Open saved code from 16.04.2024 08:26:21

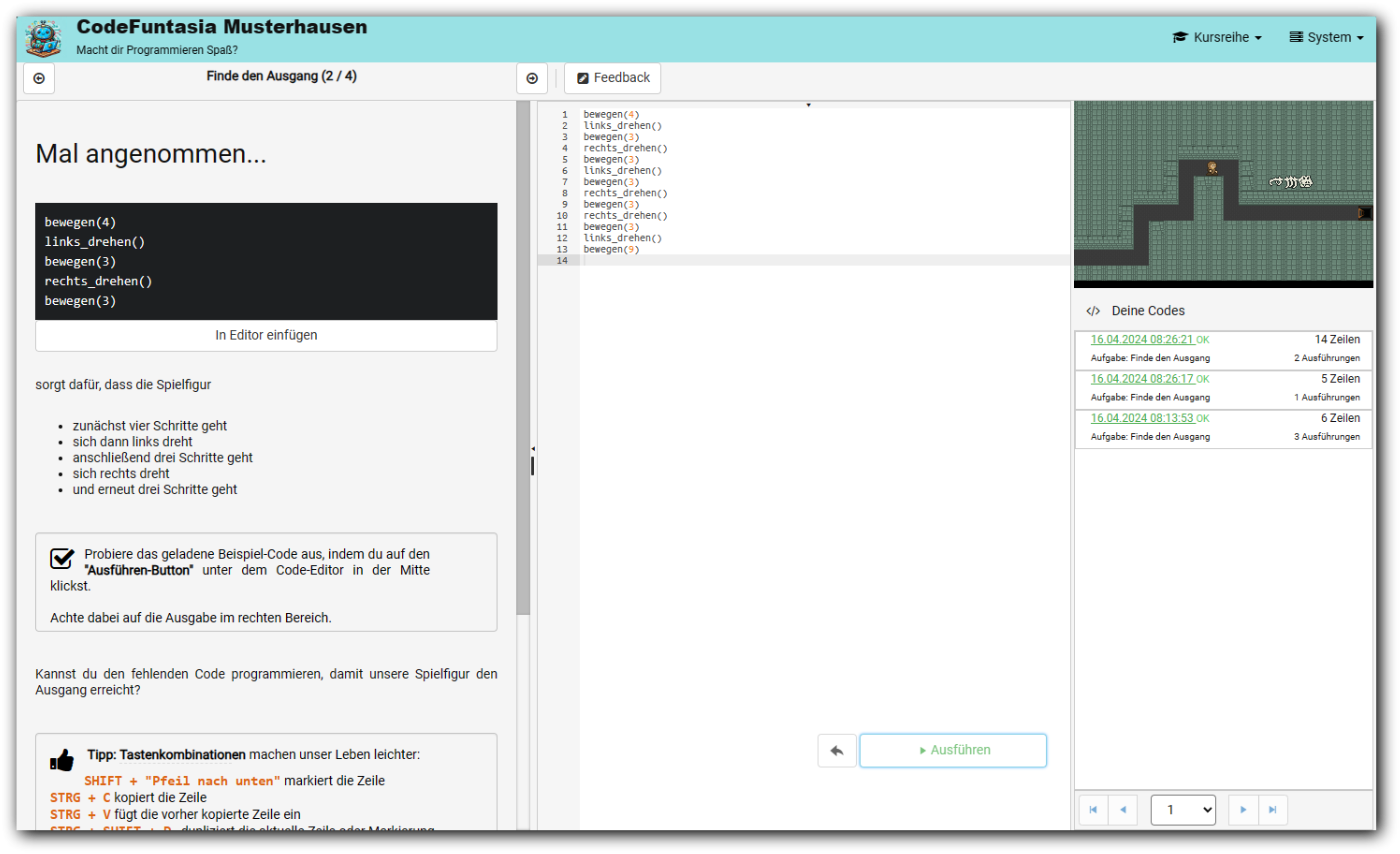click(1141, 339)
